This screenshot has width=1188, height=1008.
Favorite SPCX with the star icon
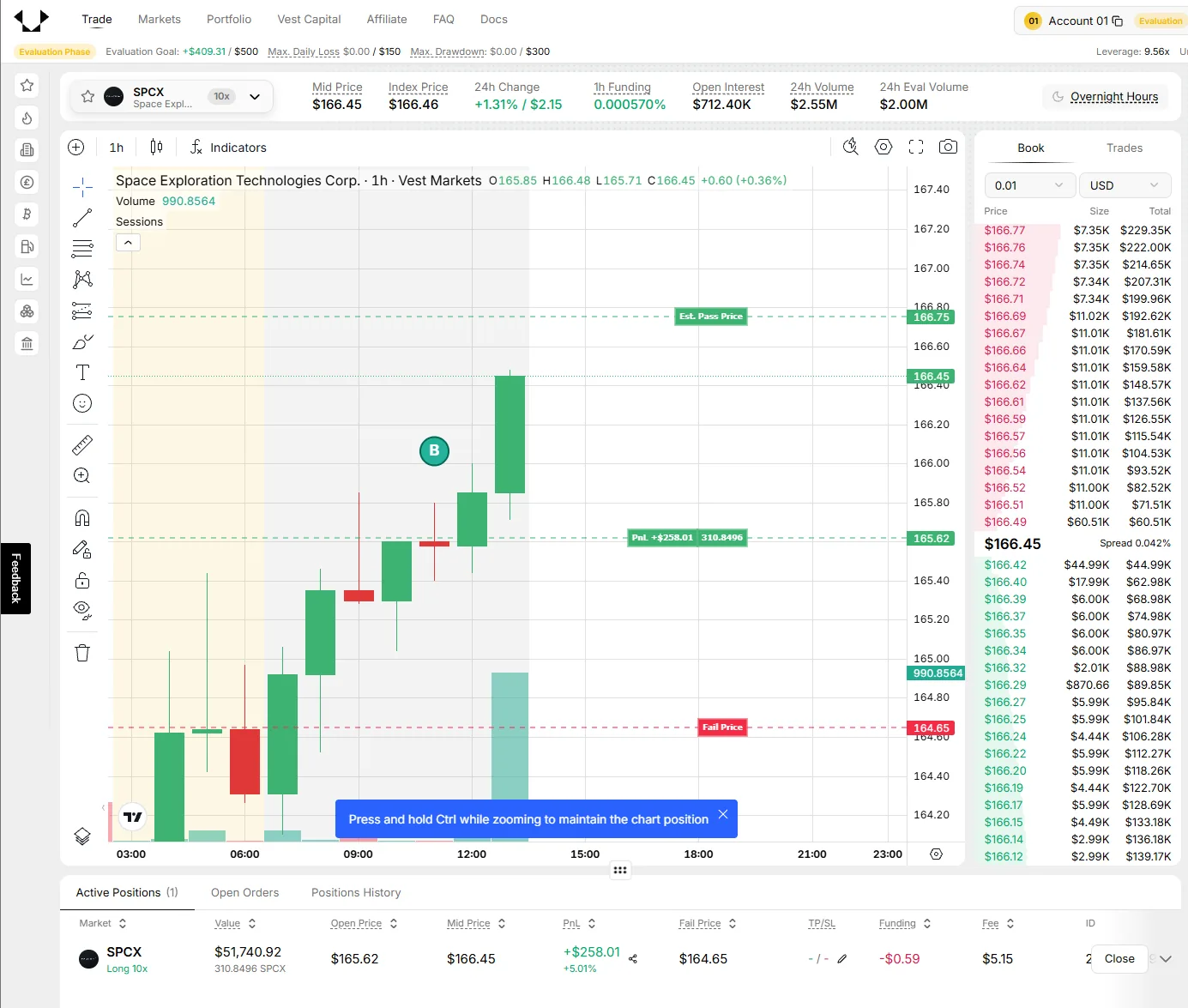tap(87, 97)
